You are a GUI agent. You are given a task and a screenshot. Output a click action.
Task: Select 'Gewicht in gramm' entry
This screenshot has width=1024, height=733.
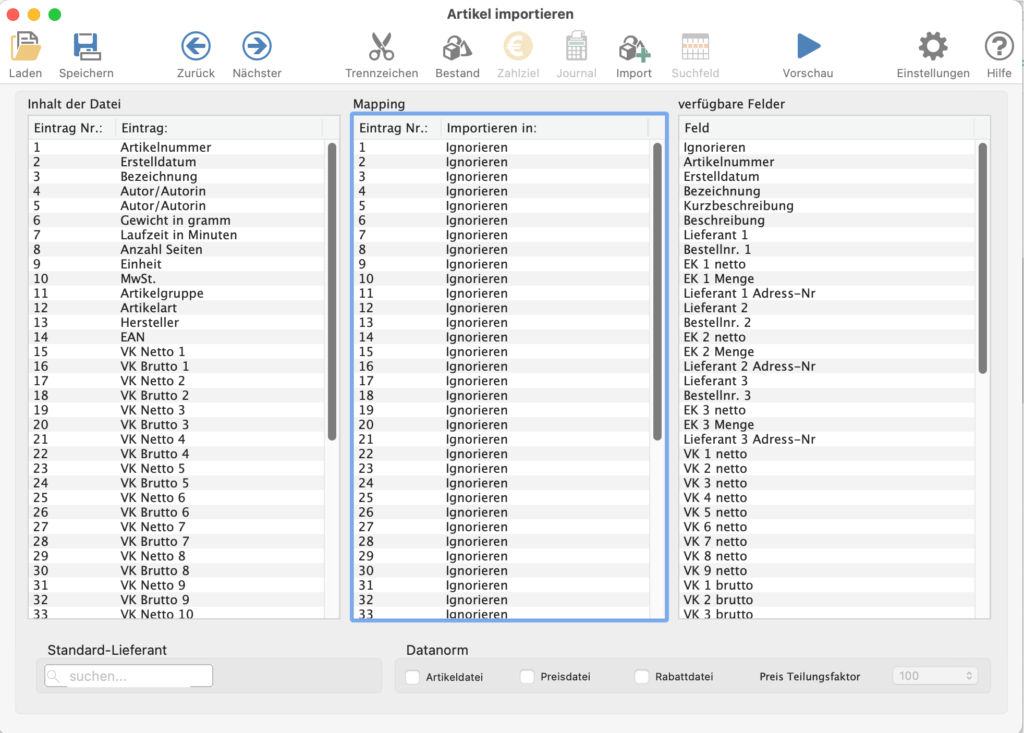click(x=175, y=220)
